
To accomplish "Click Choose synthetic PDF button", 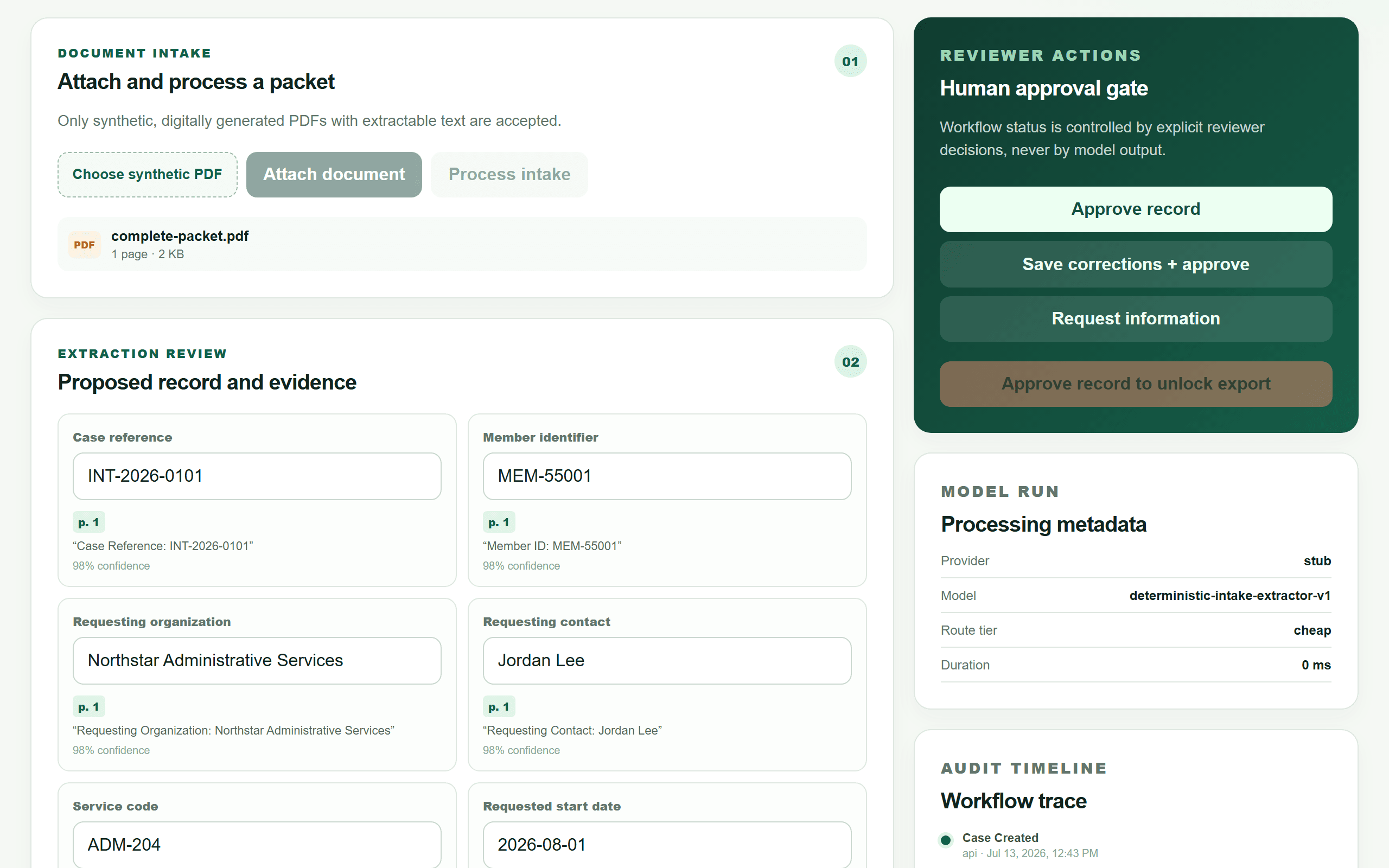I will coord(148,175).
